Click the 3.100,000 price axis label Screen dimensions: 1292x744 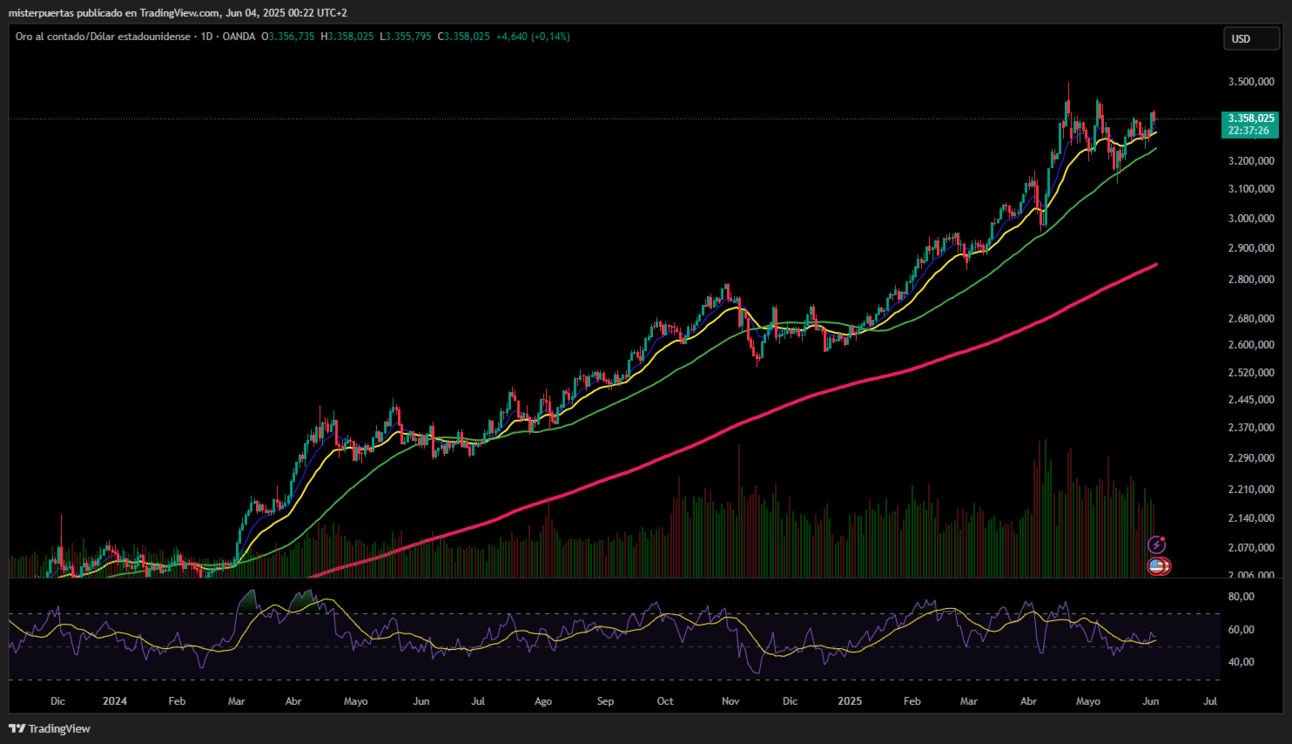(1250, 188)
